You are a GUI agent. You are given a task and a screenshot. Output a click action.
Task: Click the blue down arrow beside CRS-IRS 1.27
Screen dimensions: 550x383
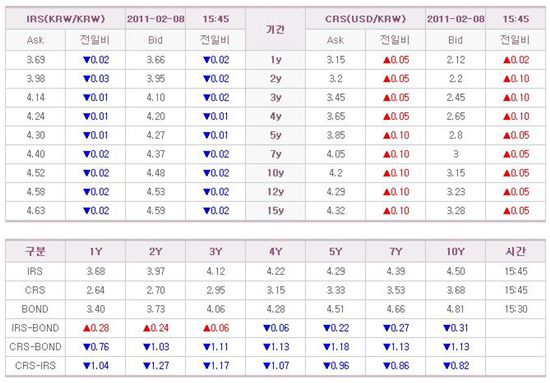[x=147, y=366]
